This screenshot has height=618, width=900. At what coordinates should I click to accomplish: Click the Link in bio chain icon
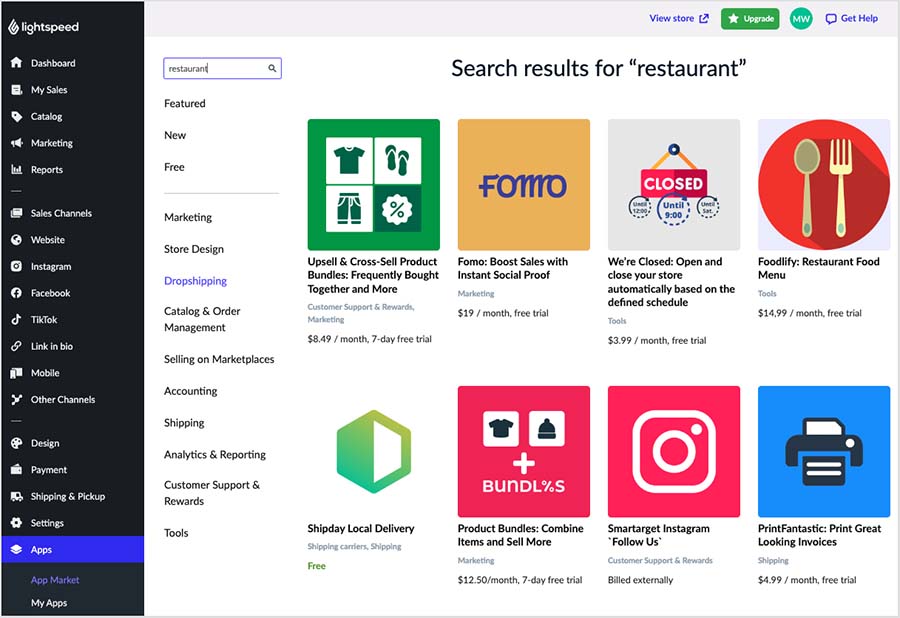(16, 346)
